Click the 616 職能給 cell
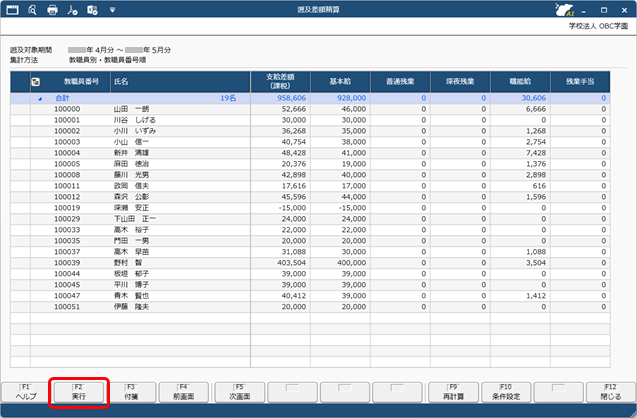Screen dimensions: 637x418 click(x=520, y=186)
